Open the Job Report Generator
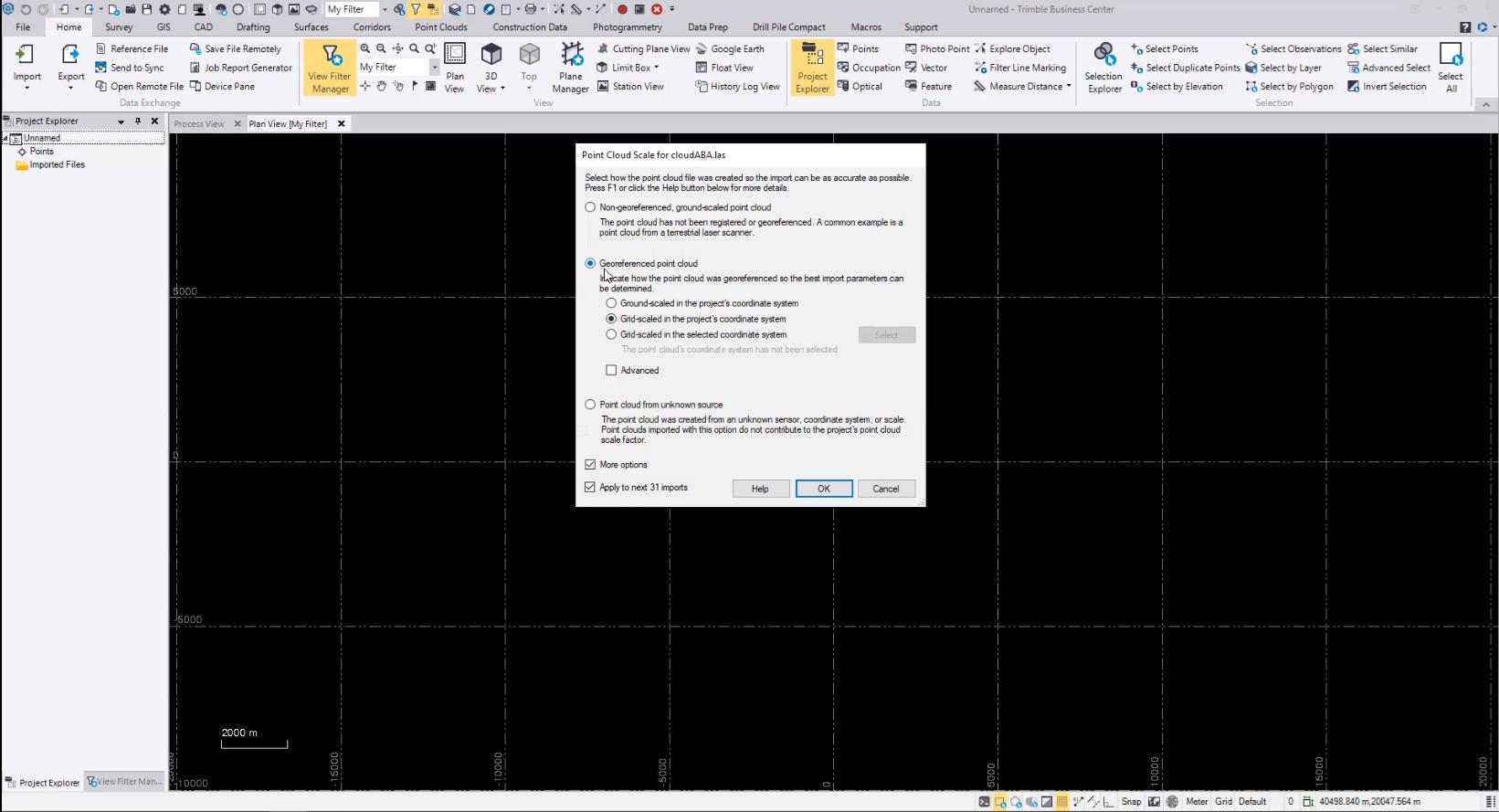This screenshot has height=812, width=1499. coord(248,68)
